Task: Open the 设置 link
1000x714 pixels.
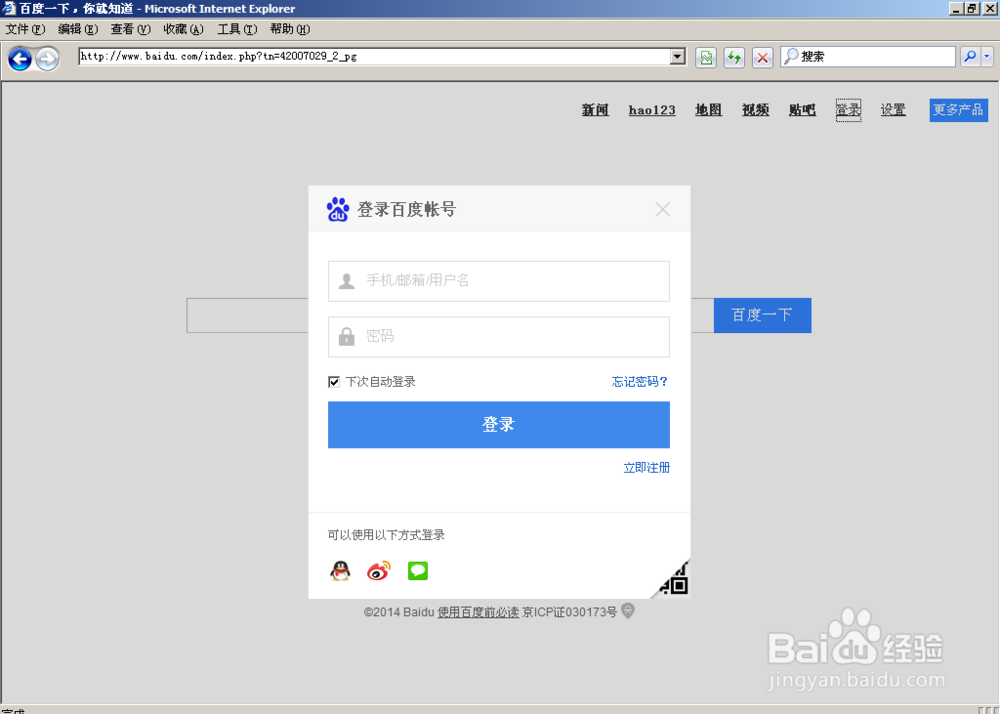Action: point(893,110)
